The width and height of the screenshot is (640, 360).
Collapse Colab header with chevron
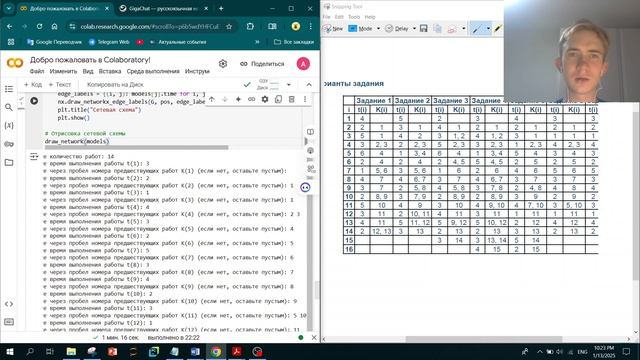pyautogui.click(x=309, y=84)
